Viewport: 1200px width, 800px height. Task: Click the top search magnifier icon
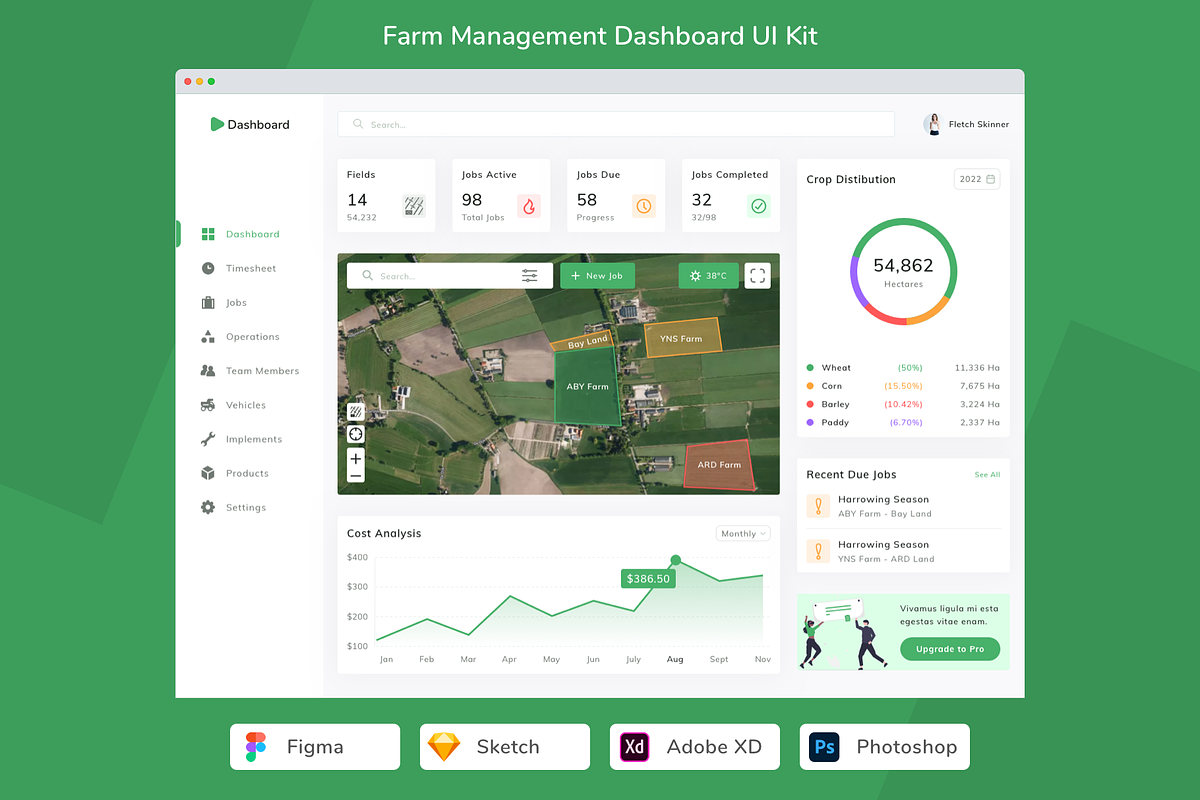(x=358, y=124)
